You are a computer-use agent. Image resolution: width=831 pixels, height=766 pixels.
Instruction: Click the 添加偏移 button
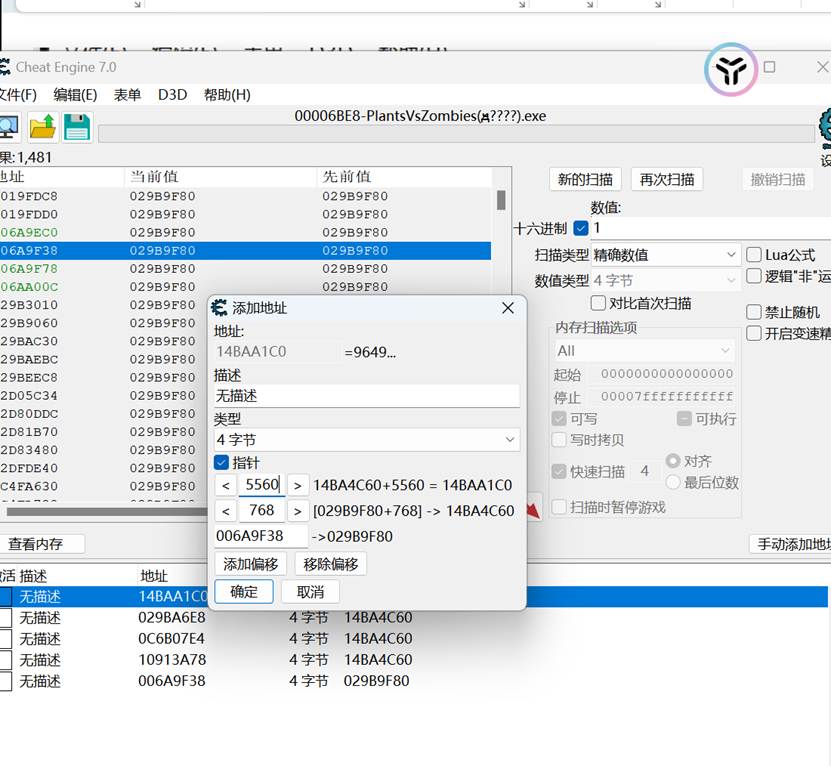(x=251, y=564)
